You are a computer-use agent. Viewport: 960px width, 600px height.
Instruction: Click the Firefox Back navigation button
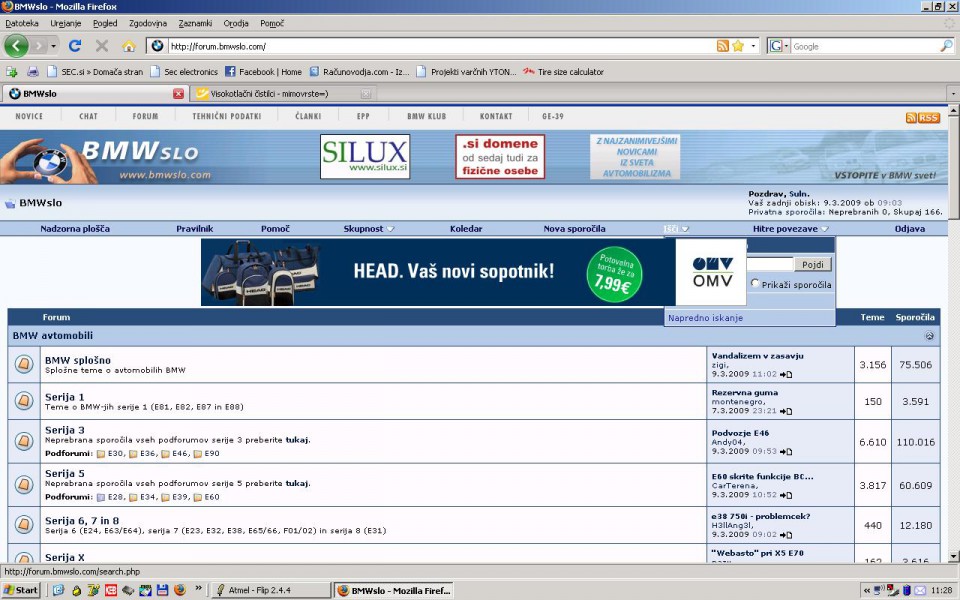tap(16, 46)
